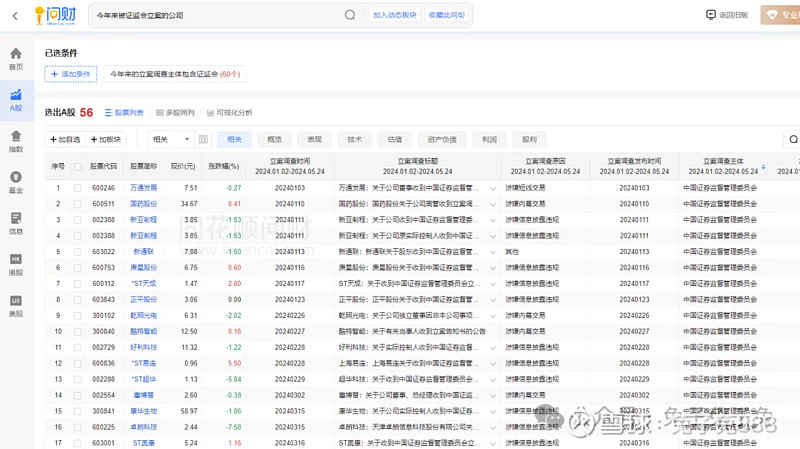Check the box for row 600246
Screen dimensions: 800x449
78,188
